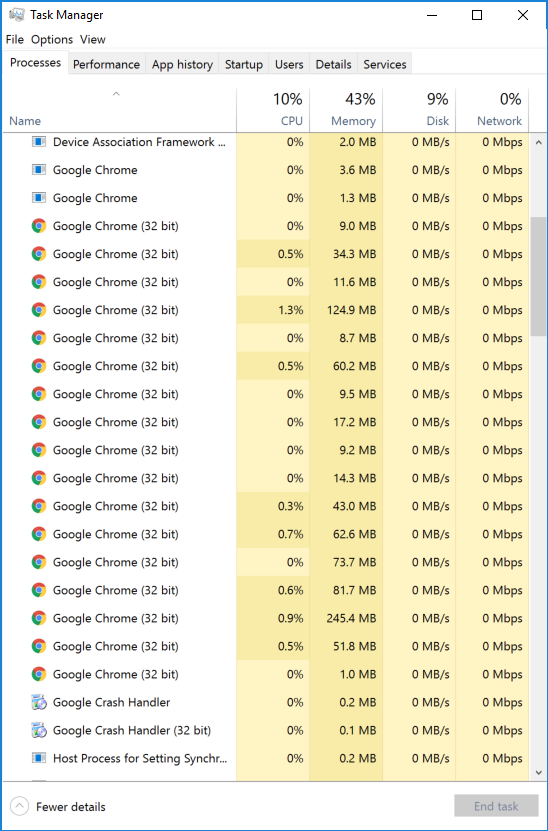This screenshot has height=831, width=548.
Task: Click the Task Manager title bar icon
Action: click(16, 15)
